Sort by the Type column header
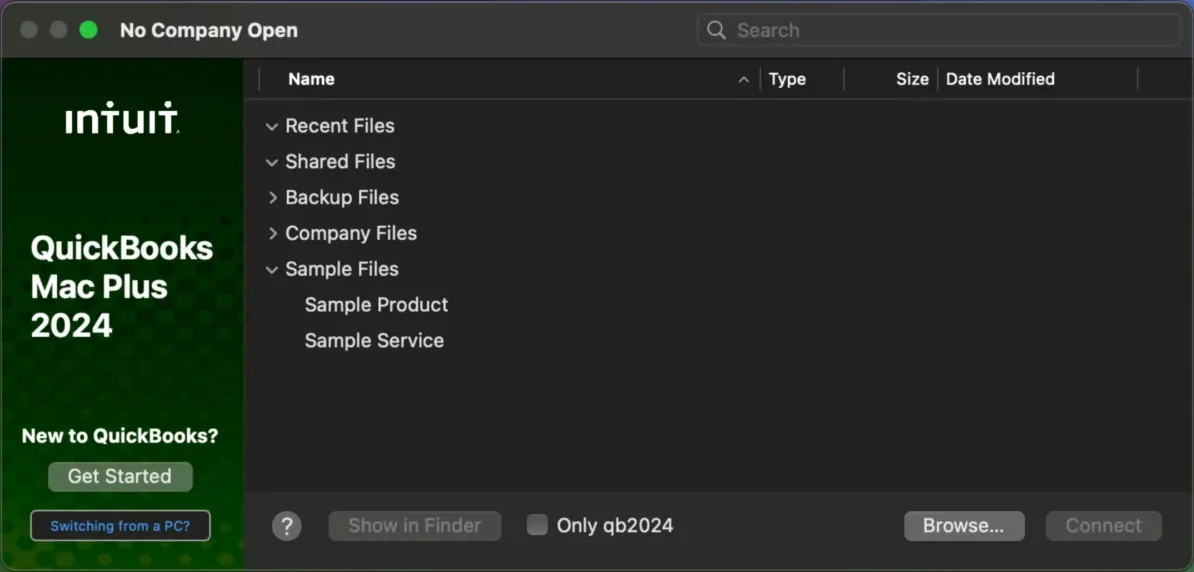 [787, 80]
